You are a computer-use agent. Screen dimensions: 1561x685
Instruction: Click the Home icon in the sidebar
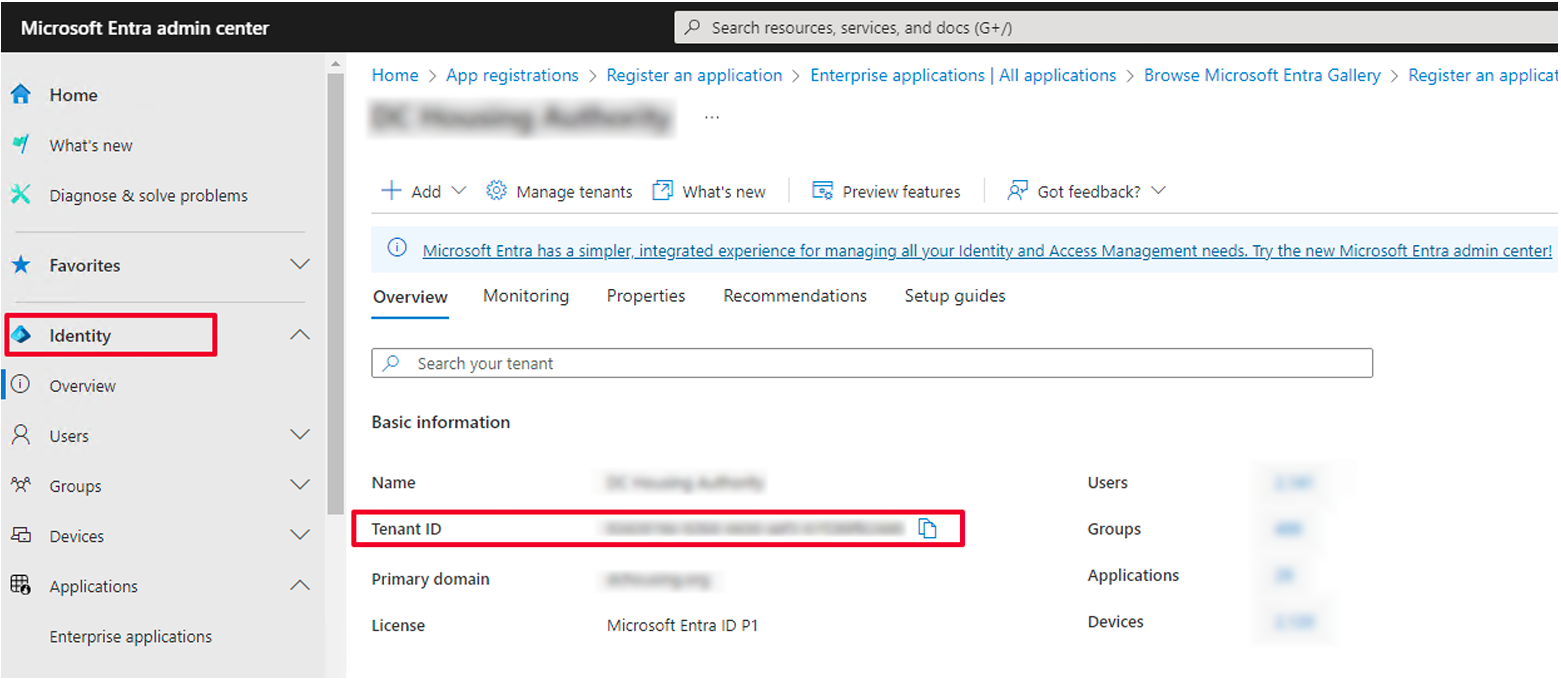tap(23, 95)
